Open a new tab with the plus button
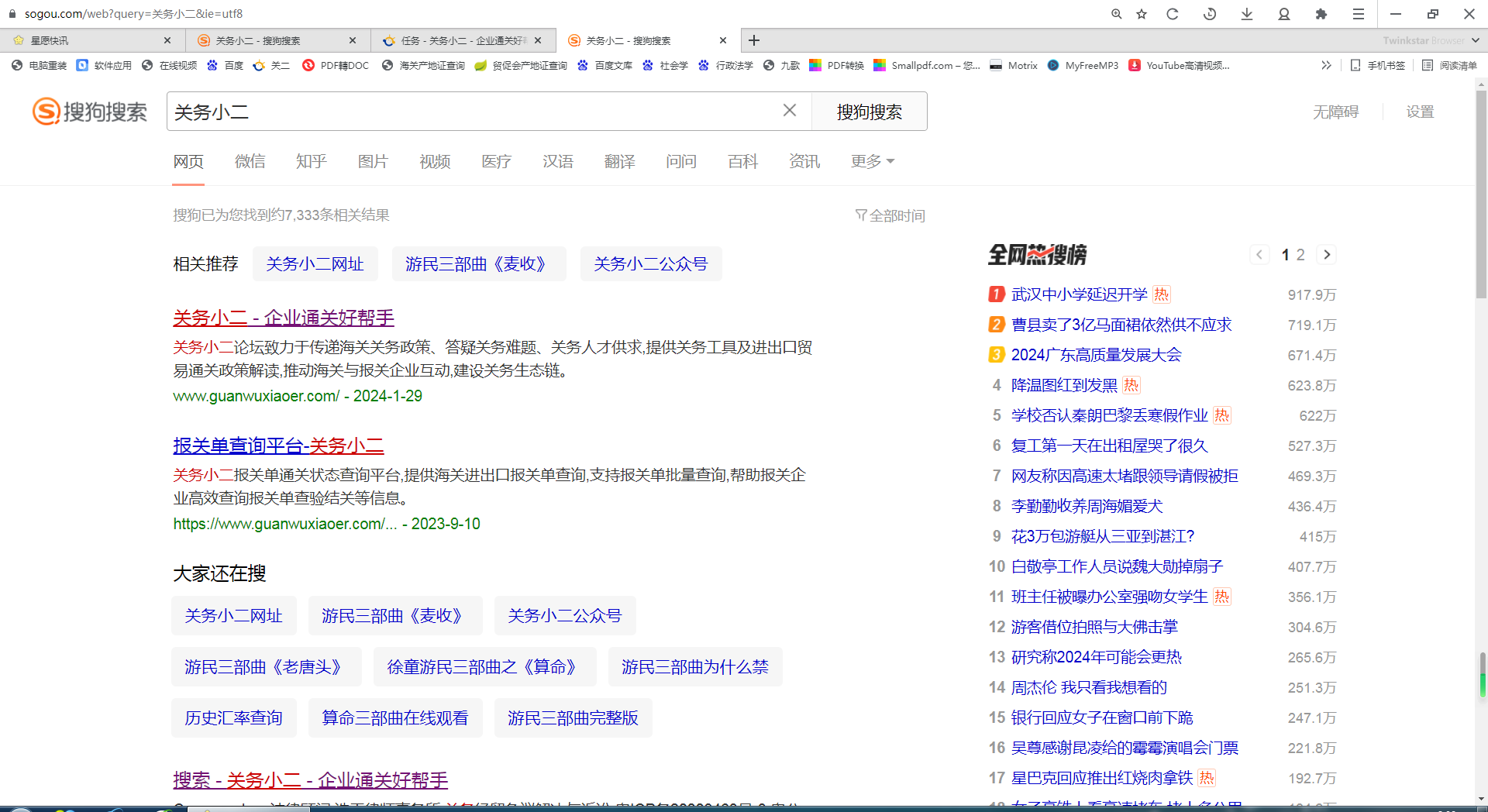 (x=754, y=40)
